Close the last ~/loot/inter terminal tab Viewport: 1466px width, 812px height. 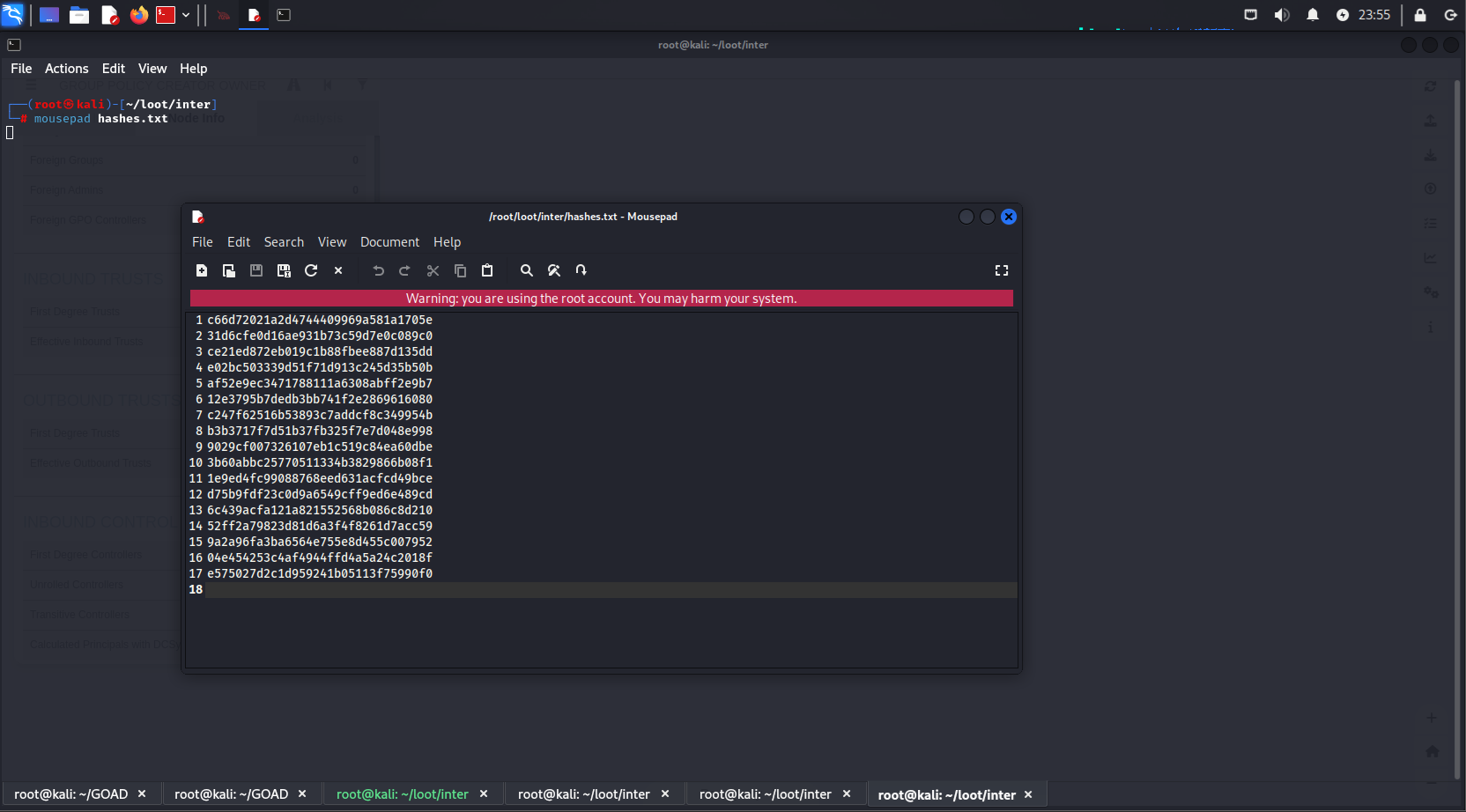point(1028,794)
